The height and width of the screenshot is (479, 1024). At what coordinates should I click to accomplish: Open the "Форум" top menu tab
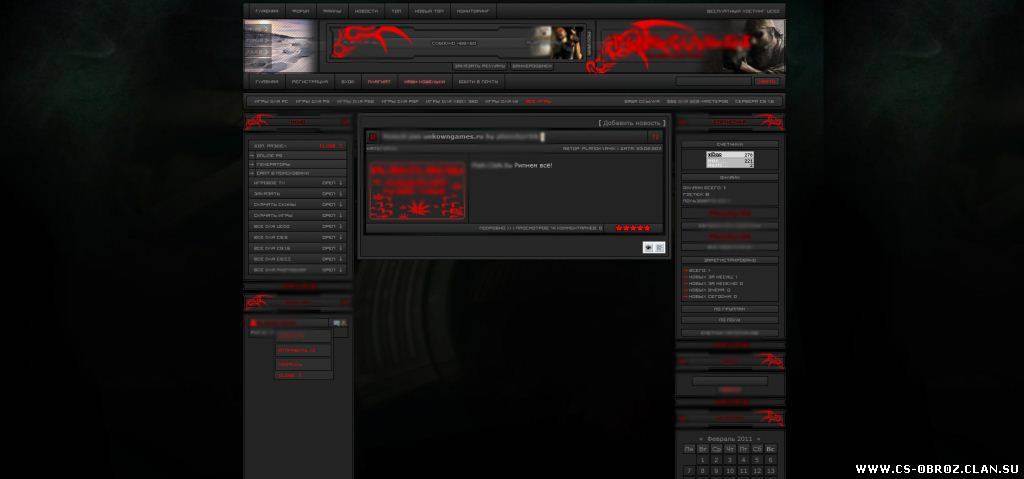[300, 11]
